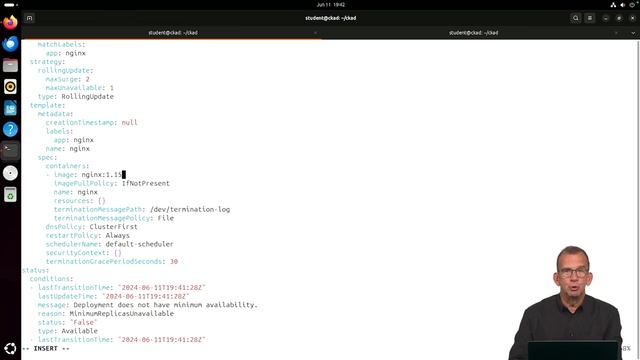Open the Files manager in the dock

pyautogui.click(x=10, y=65)
